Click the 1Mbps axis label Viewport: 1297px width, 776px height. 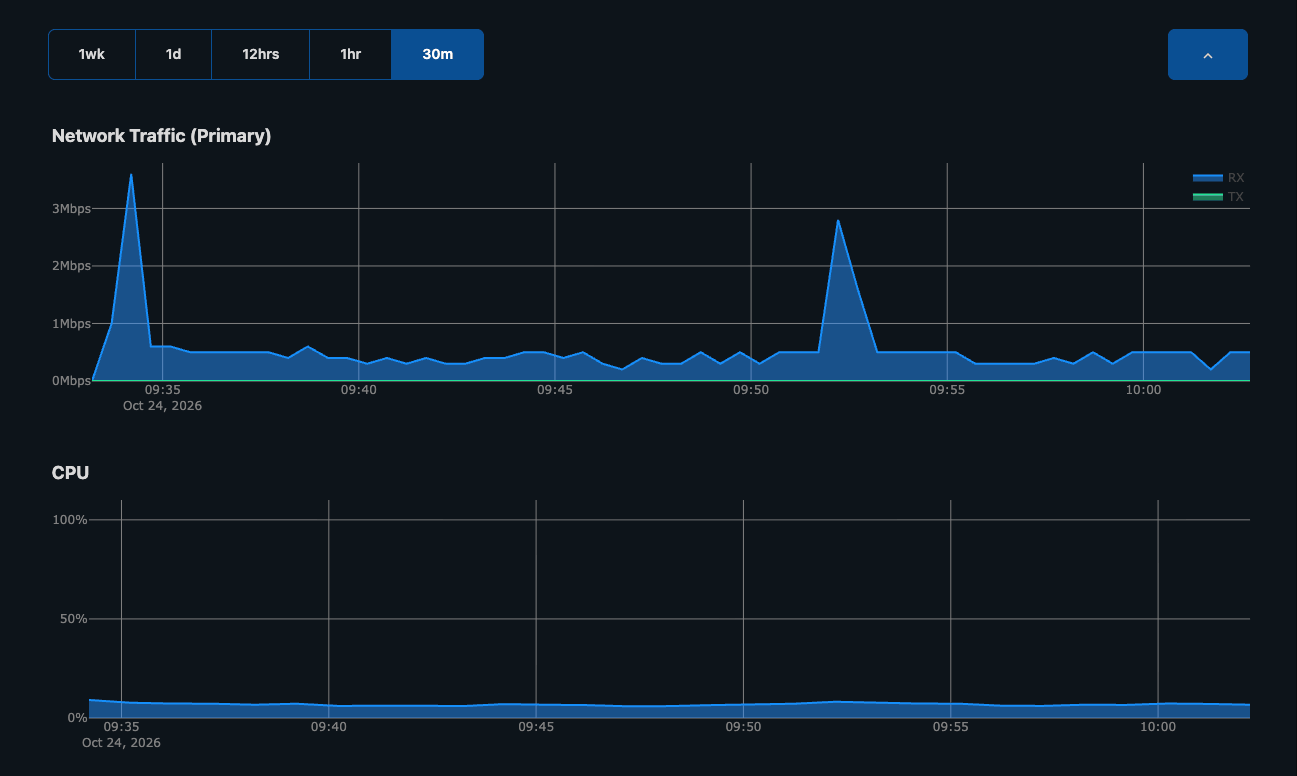pyautogui.click(x=71, y=324)
